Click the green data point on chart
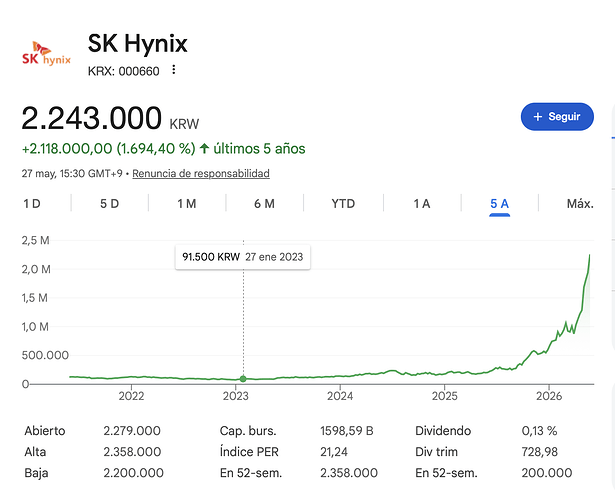615x500 pixels. pos(243,379)
